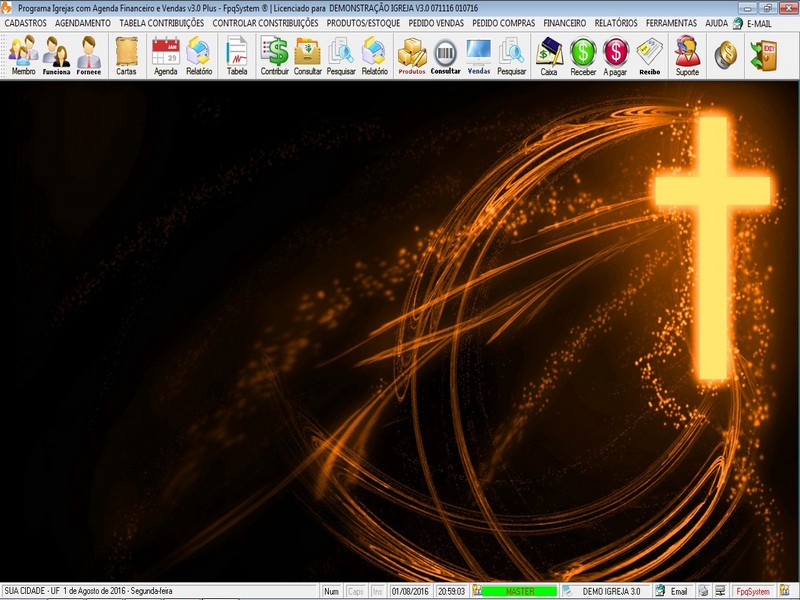The image size is (800, 600).
Task: Open the FINANCEIRO menu
Action: [x=565, y=23]
